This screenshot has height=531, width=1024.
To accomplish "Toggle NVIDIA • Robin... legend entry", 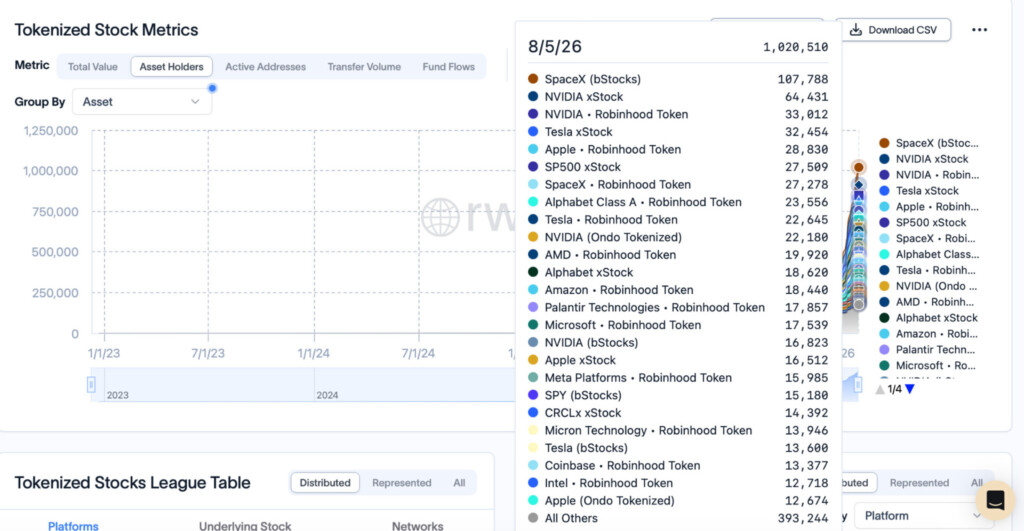I will pos(929,175).
